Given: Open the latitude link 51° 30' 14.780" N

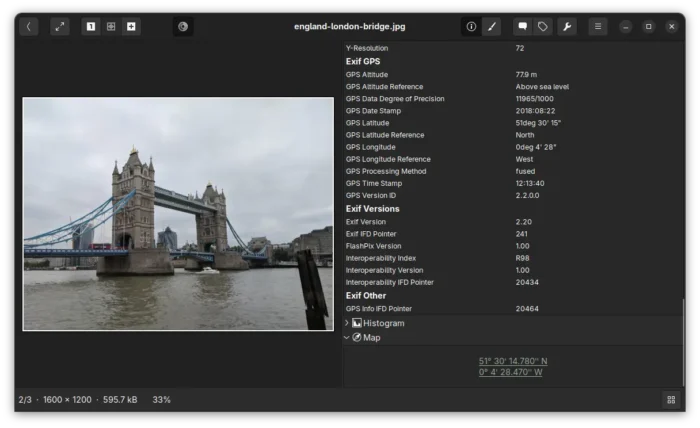Looking at the screenshot, I should tap(513, 361).
